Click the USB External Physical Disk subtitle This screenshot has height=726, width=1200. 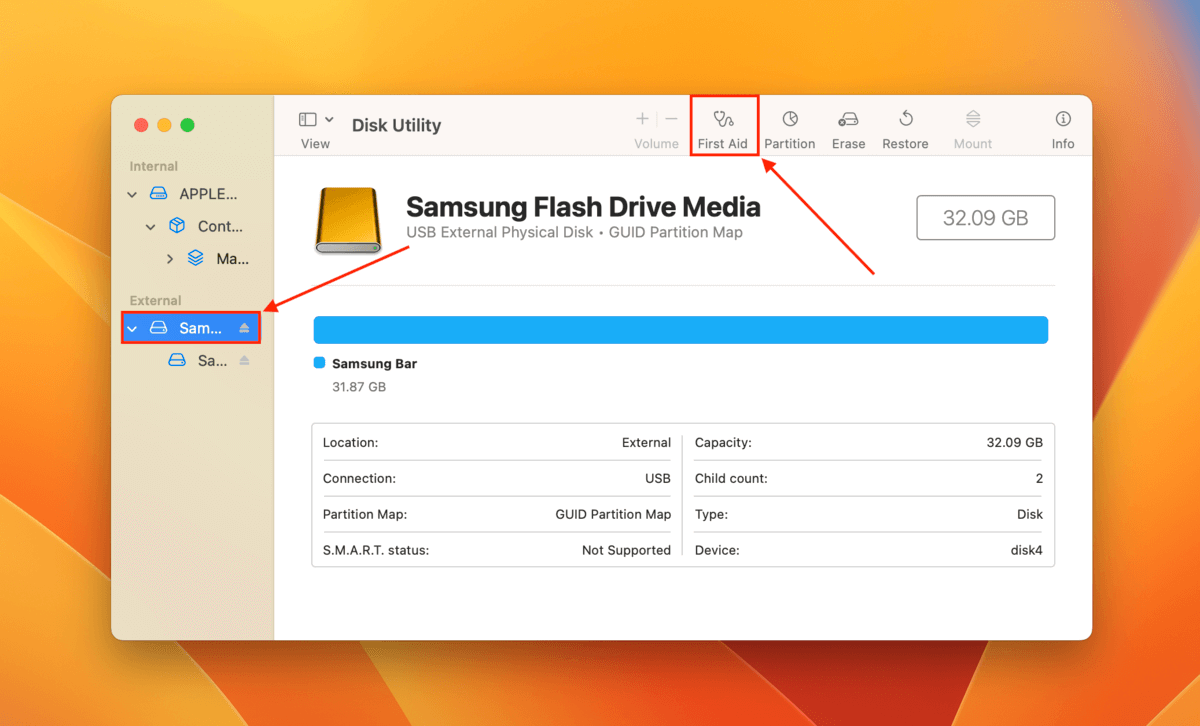click(574, 232)
